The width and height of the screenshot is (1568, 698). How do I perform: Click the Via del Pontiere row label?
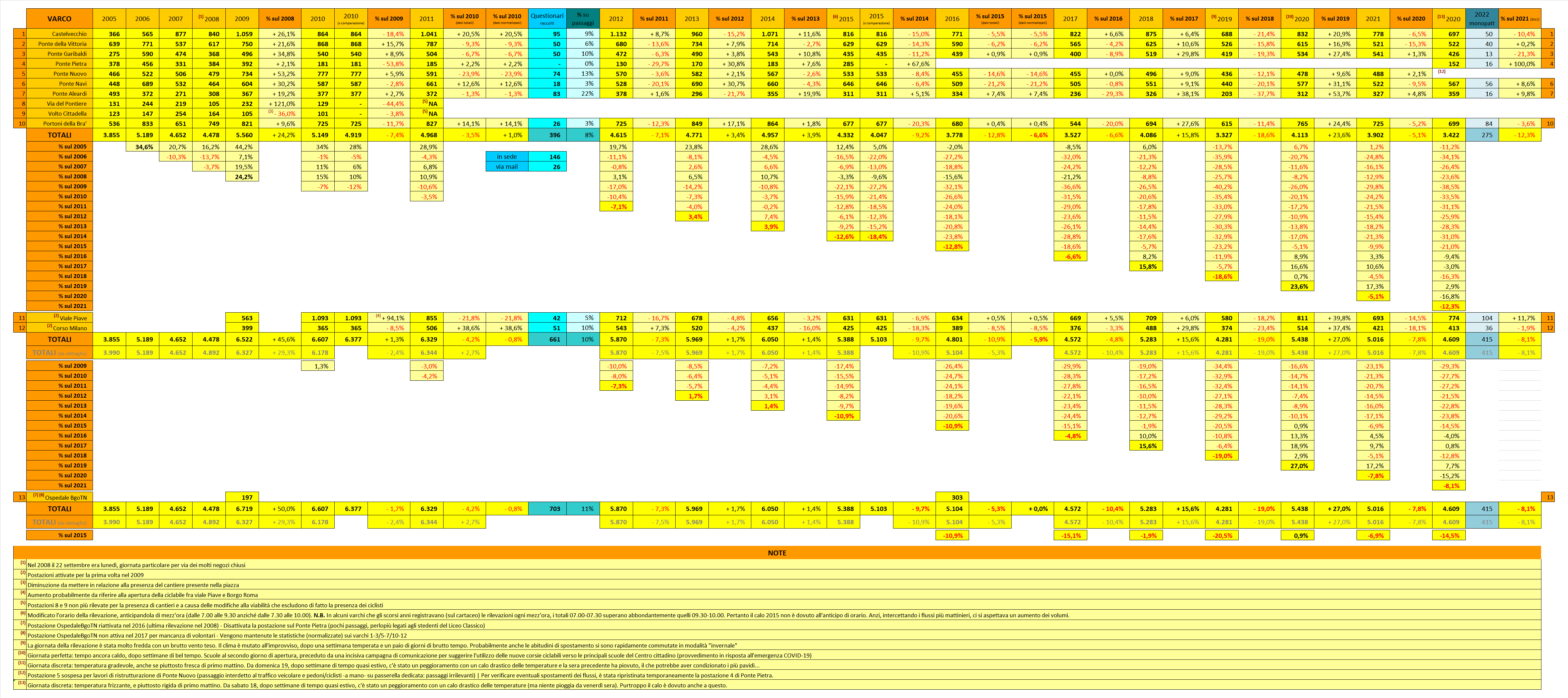tap(60, 104)
